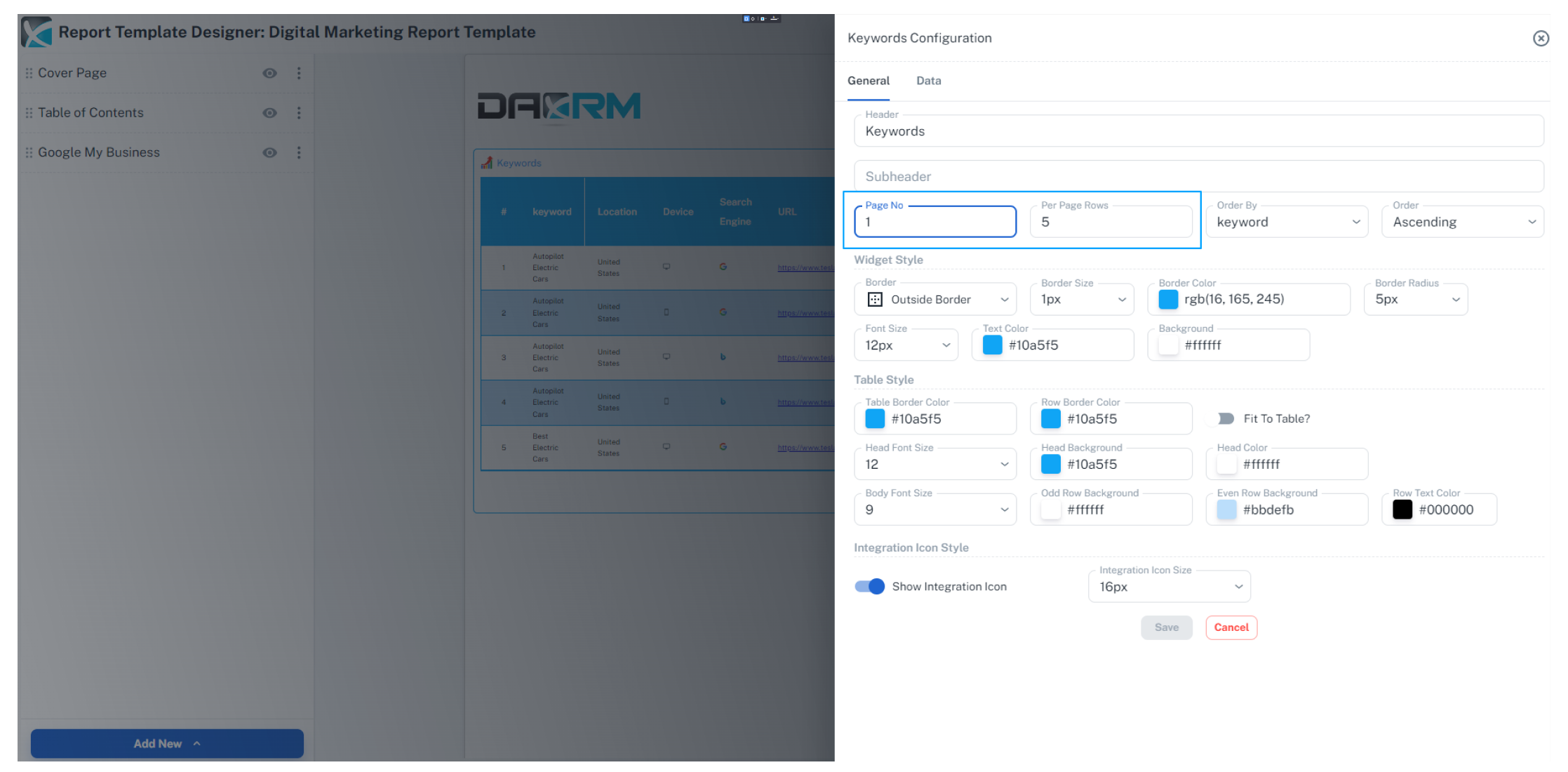1568x772 pixels.
Task: Click the Outside Border grid icon
Action: coord(875,300)
